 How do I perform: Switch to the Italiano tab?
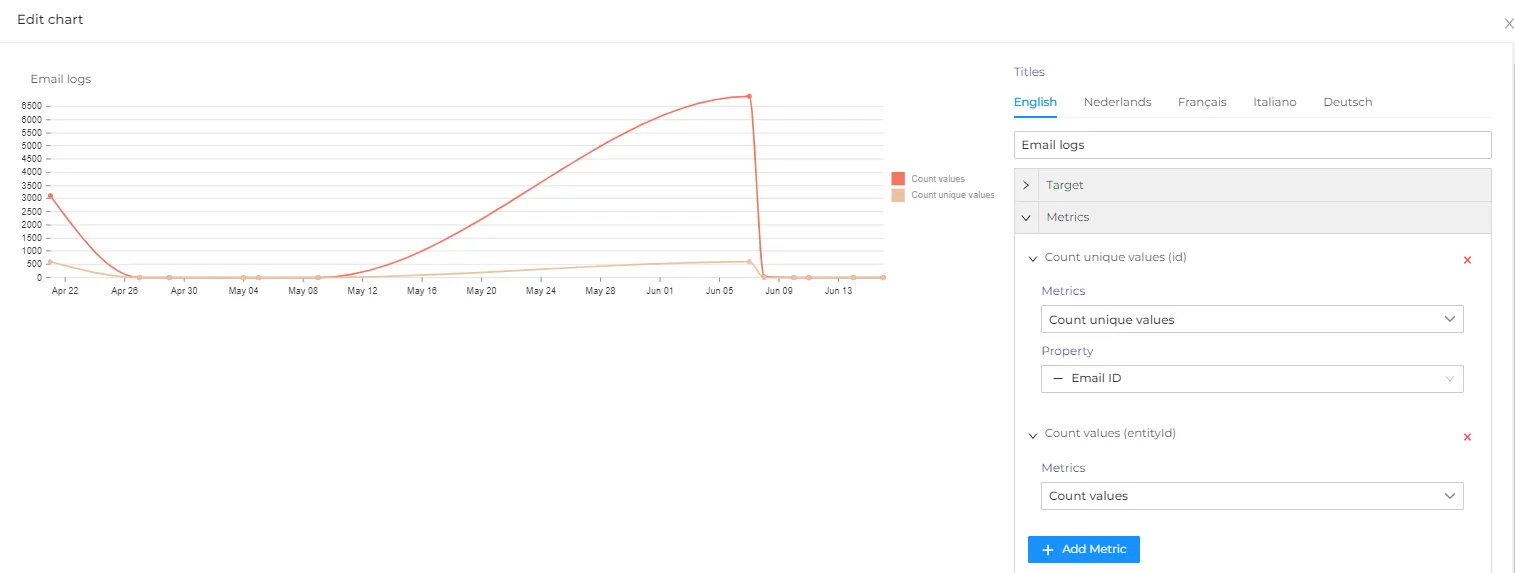coord(1275,102)
